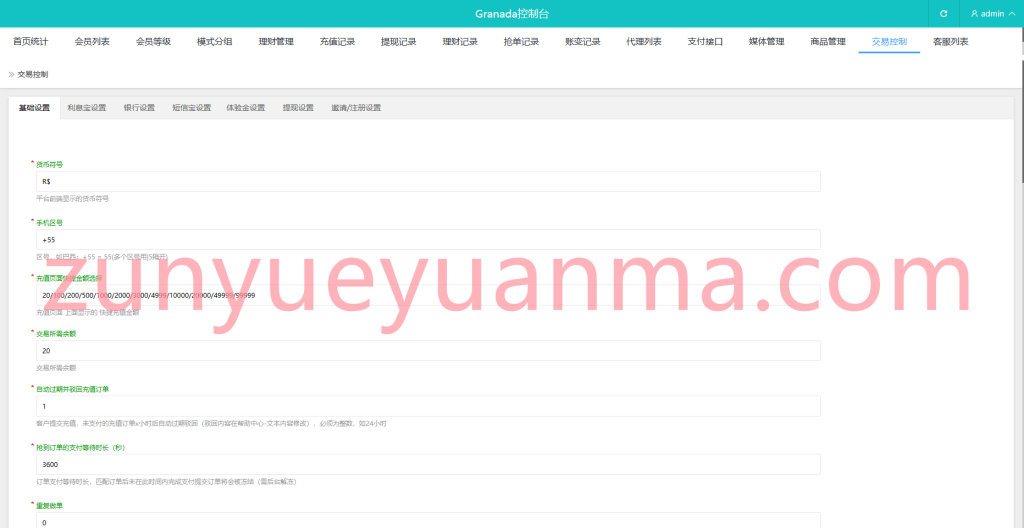Click the 充值页面快捷金额 amounts input field
Screen dimensions: 1024x528
pyautogui.click(x=428, y=295)
